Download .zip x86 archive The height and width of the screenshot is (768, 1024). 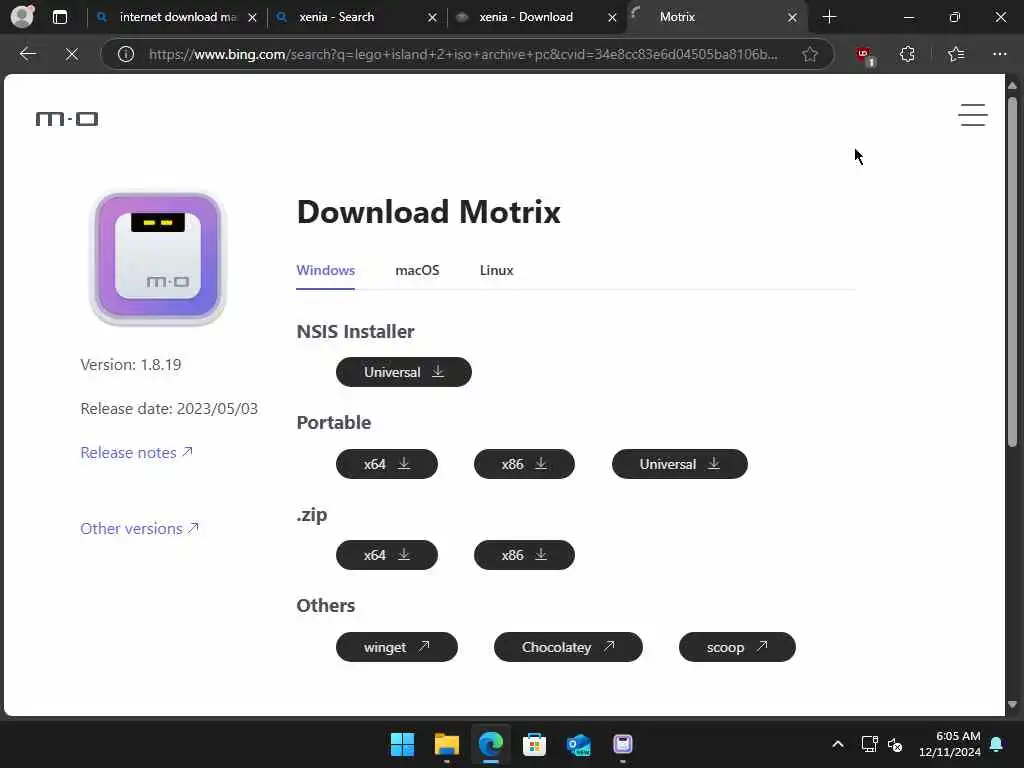524,555
